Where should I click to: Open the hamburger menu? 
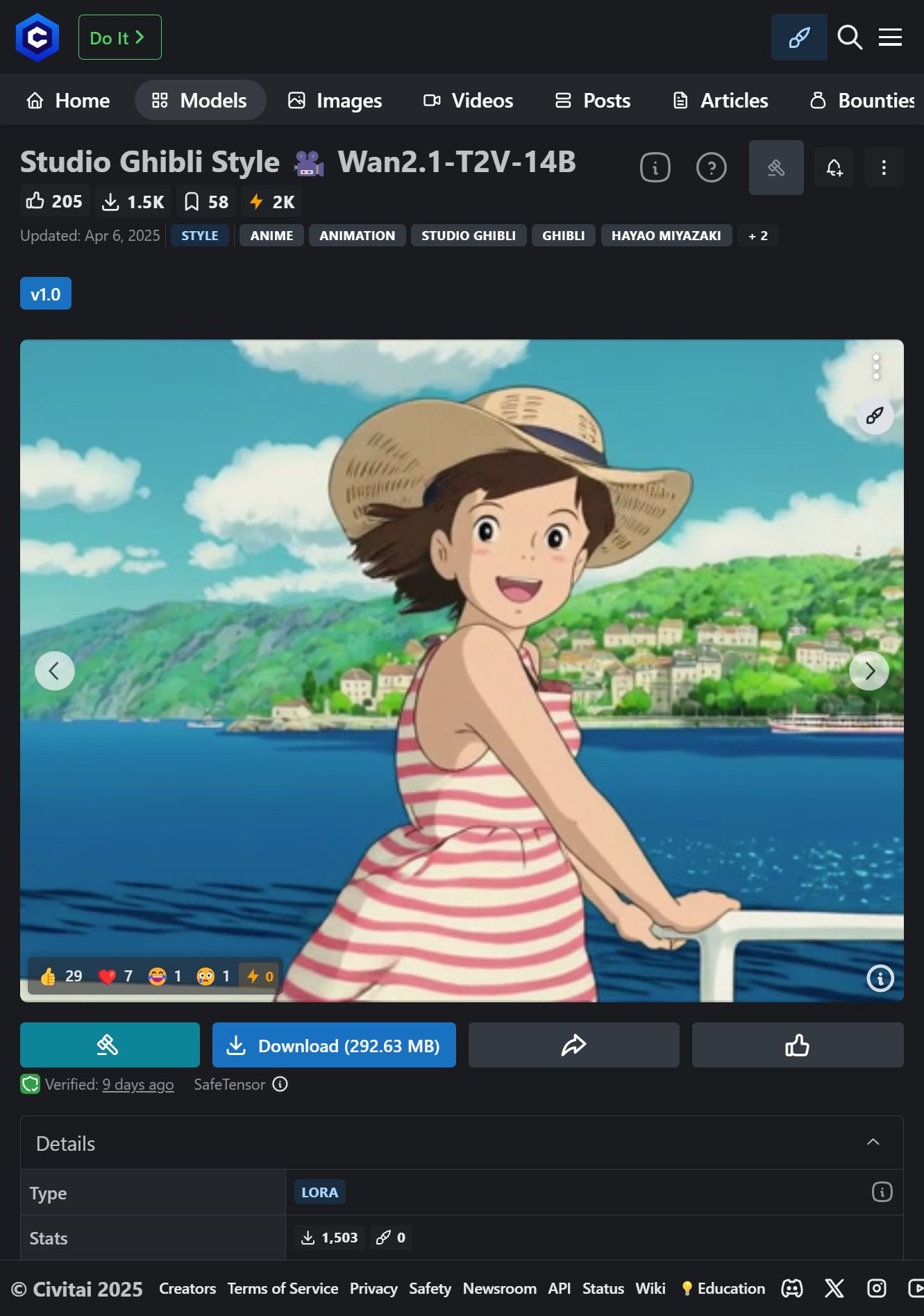tap(890, 37)
